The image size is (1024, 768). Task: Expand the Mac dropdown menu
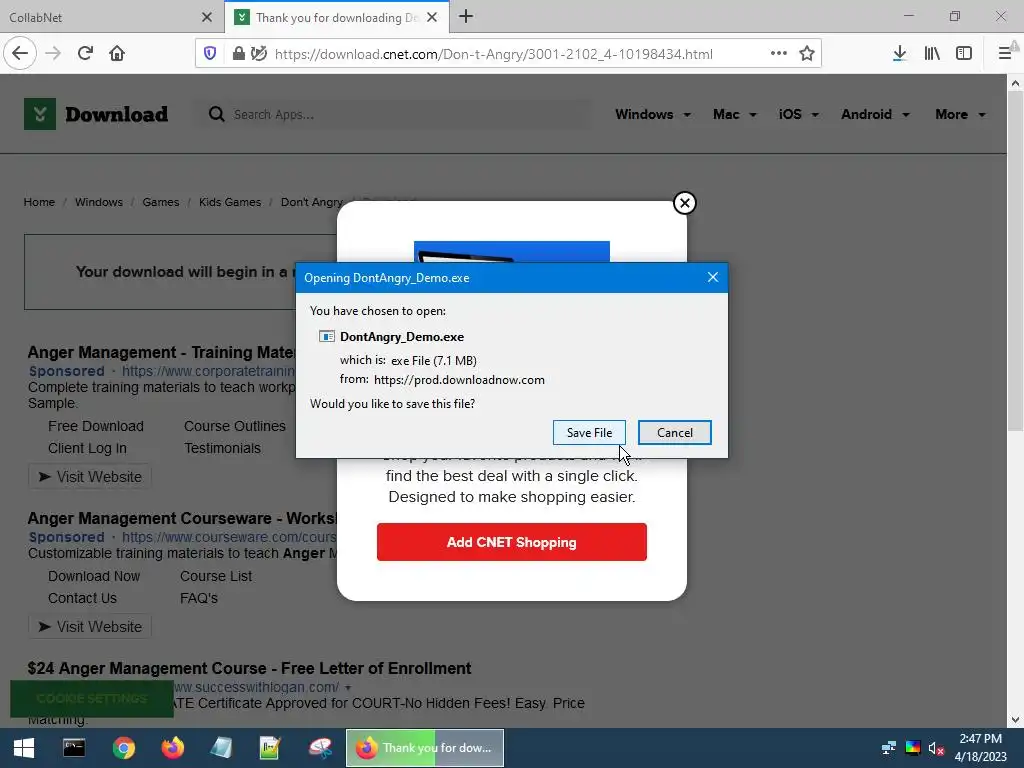click(x=735, y=114)
